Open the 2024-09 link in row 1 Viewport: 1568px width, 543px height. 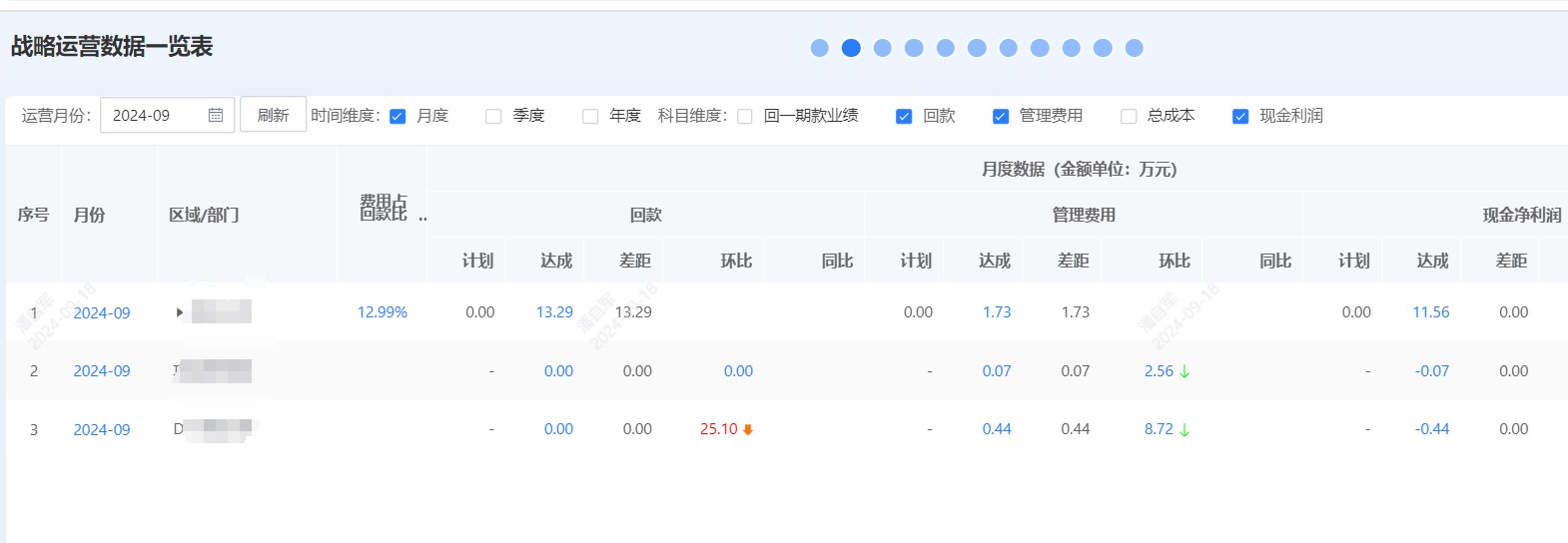(102, 312)
